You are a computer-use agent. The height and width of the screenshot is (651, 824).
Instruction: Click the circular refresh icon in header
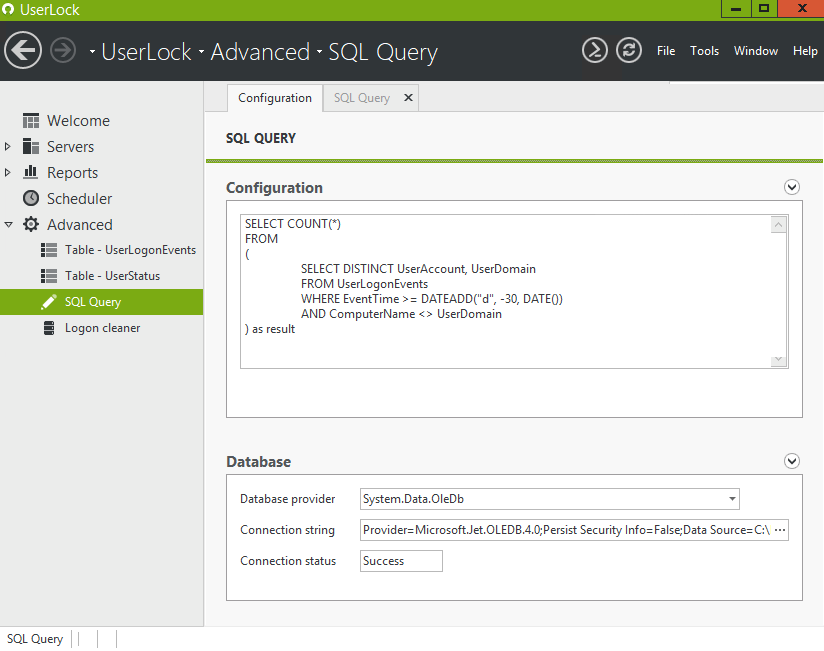pos(629,50)
